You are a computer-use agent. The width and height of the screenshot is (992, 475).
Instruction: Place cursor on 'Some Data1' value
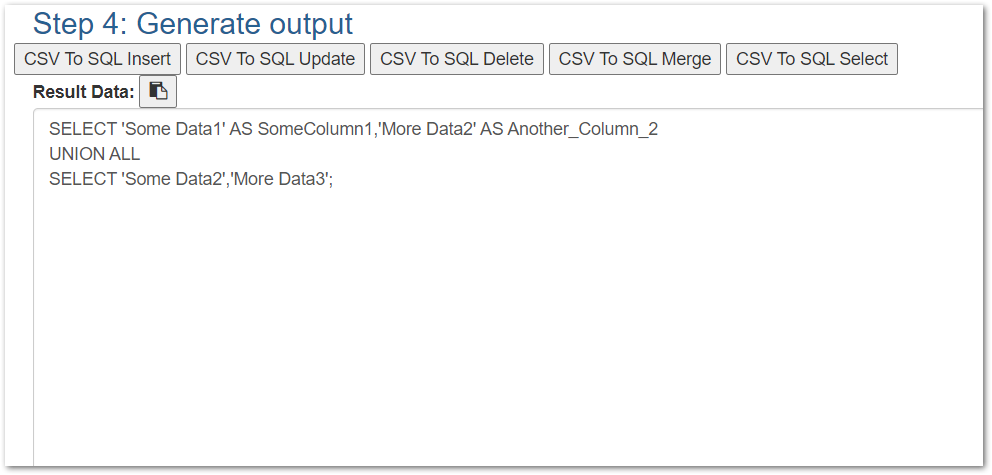point(172,129)
